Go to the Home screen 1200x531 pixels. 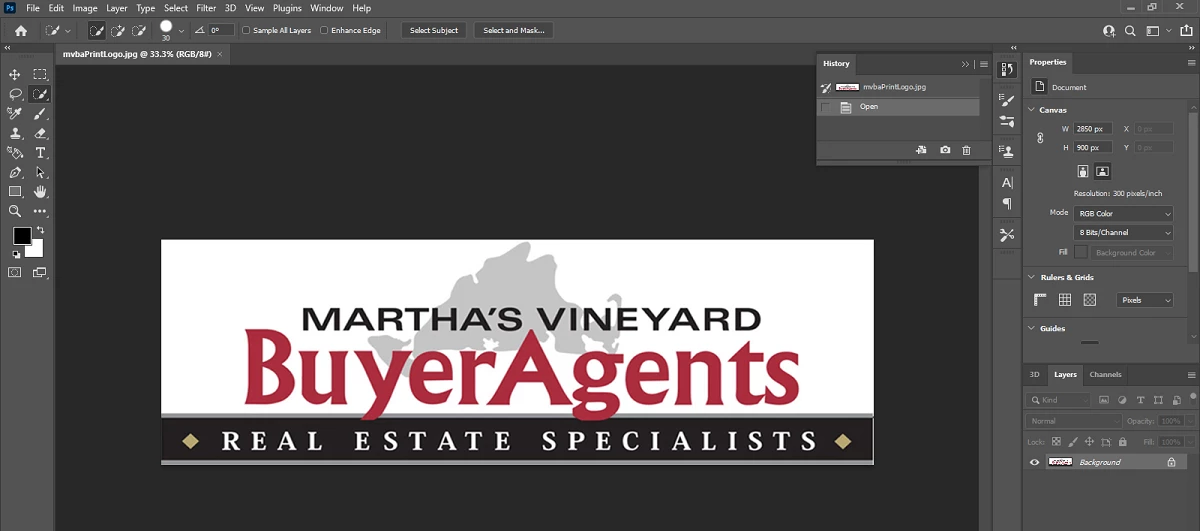[20, 30]
